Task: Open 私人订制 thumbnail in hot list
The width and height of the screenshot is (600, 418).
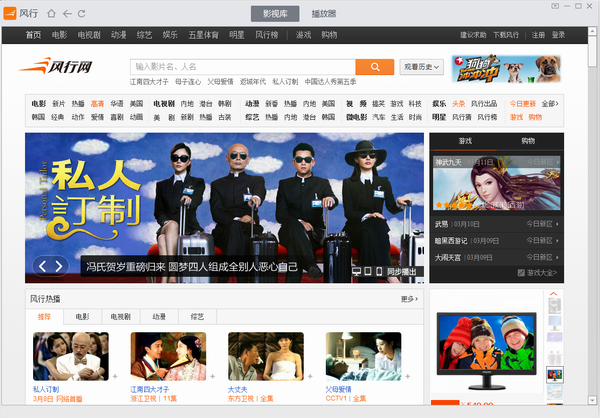Action: pos(71,356)
